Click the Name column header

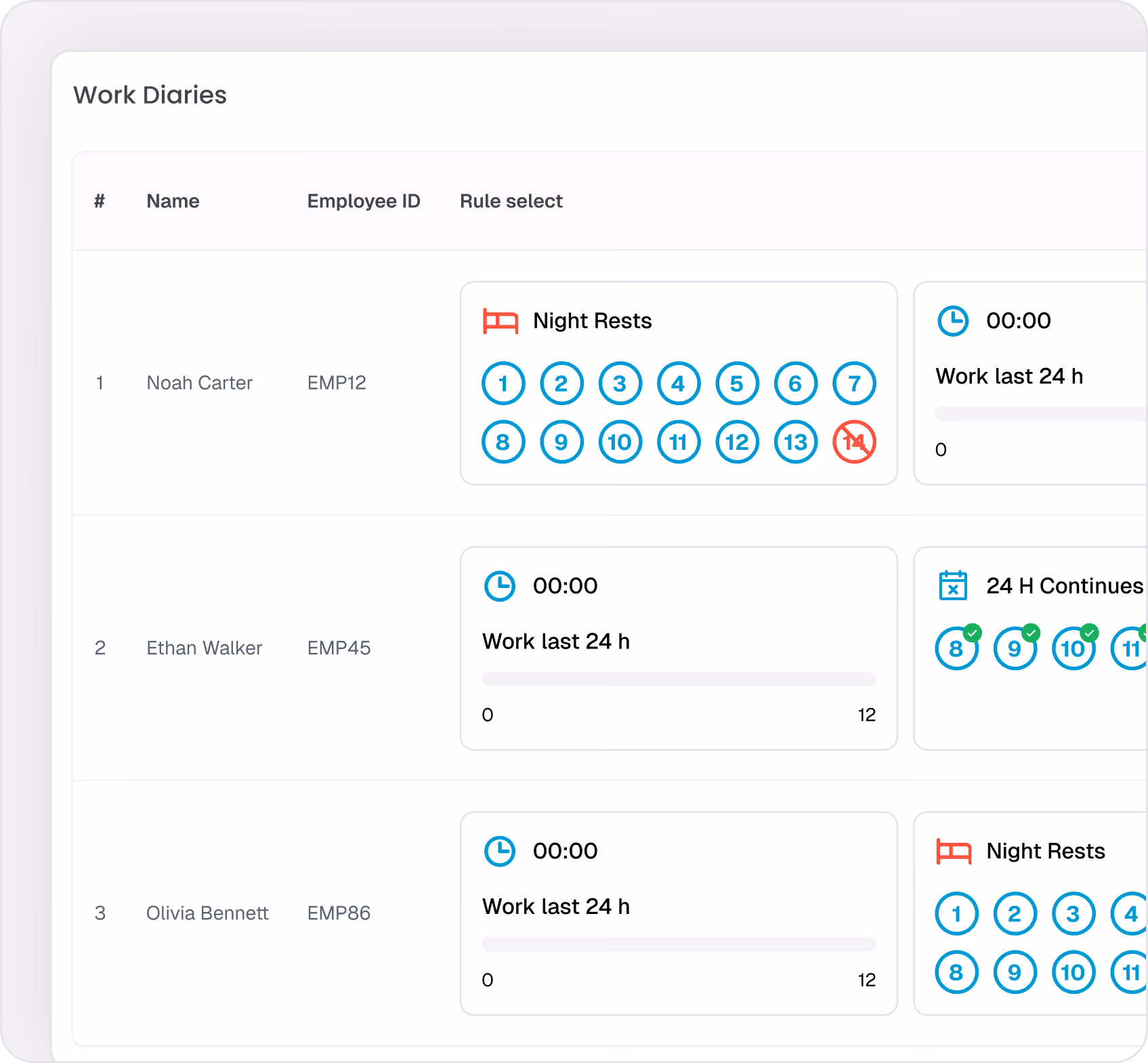[173, 201]
